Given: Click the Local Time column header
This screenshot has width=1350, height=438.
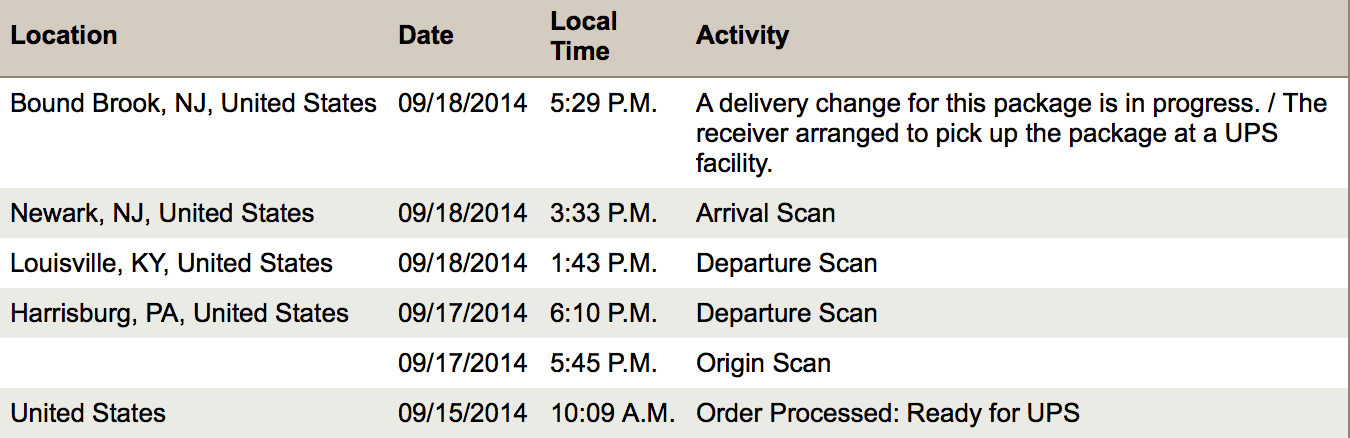Looking at the screenshot, I should (583, 36).
